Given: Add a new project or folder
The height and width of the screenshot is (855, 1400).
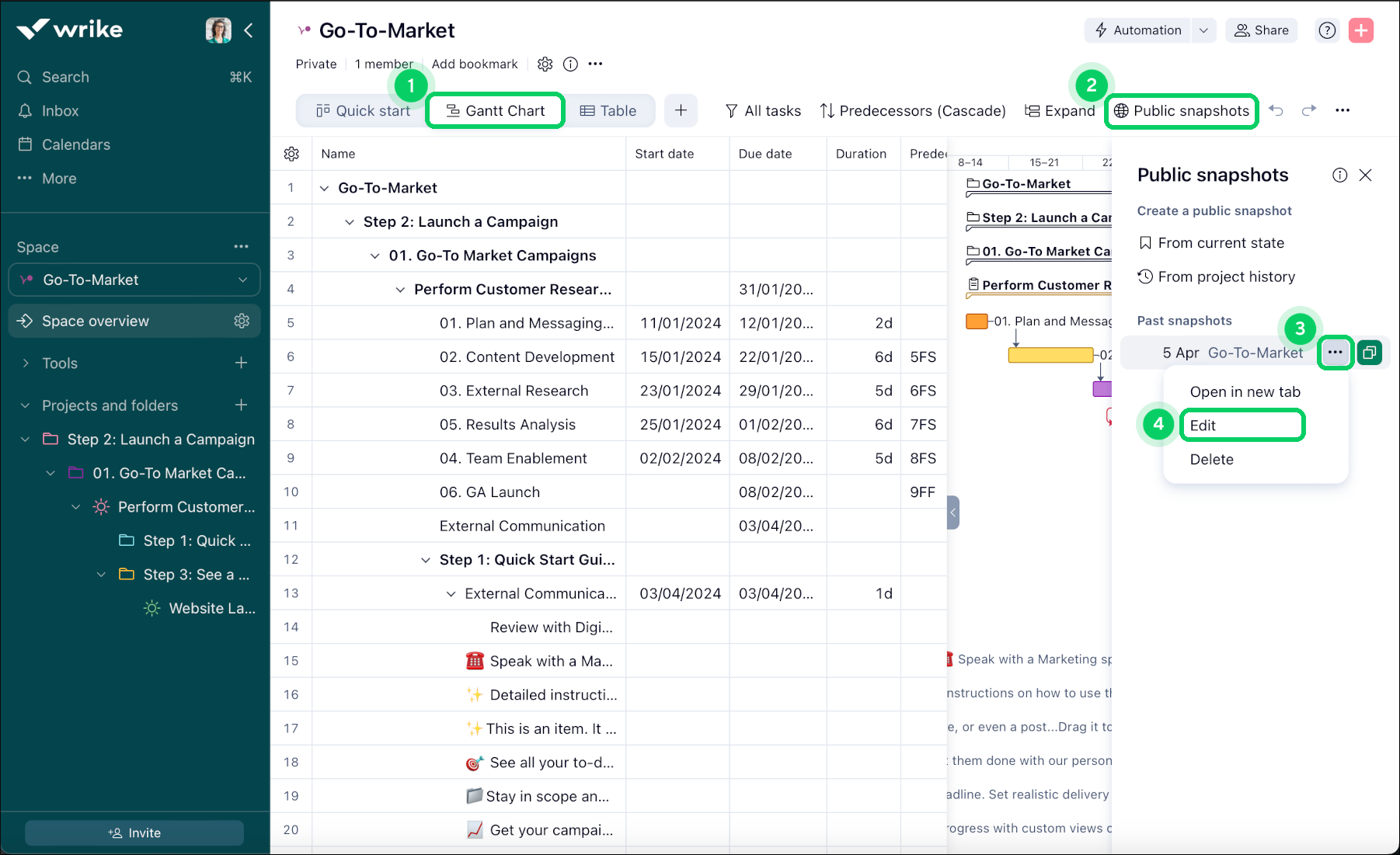Looking at the screenshot, I should pos(242,405).
